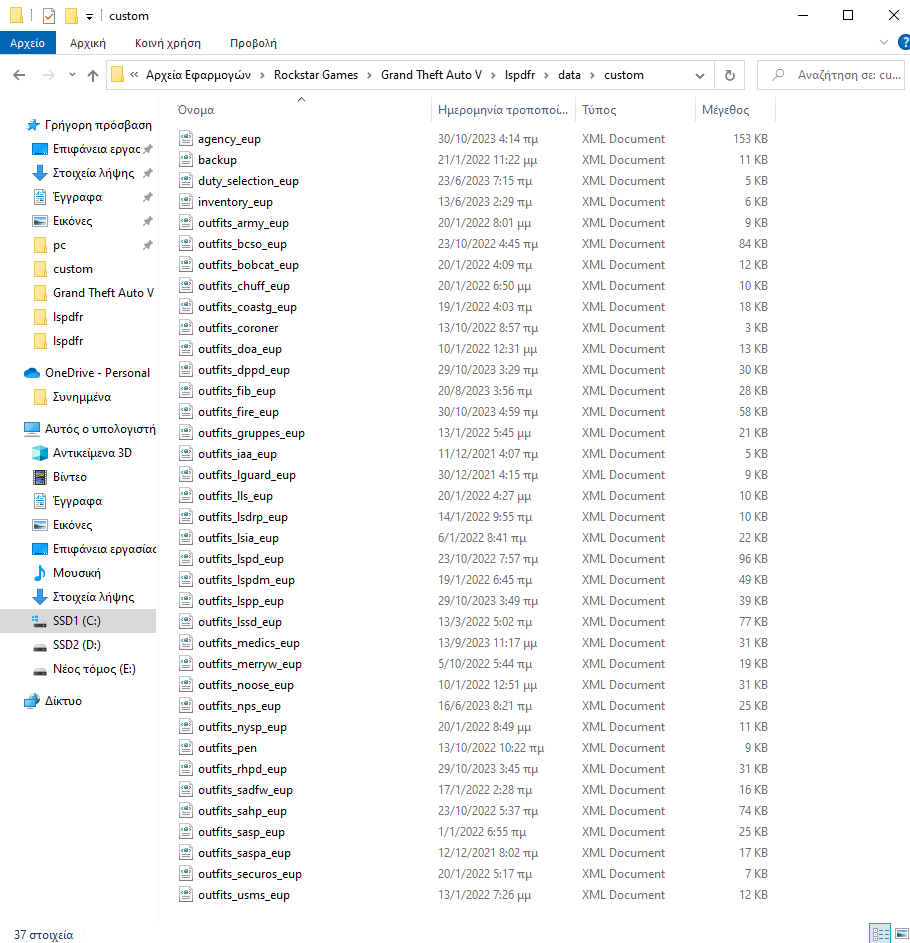Open the Αρχική ribbon tab
The image size is (910, 943).
[88, 43]
